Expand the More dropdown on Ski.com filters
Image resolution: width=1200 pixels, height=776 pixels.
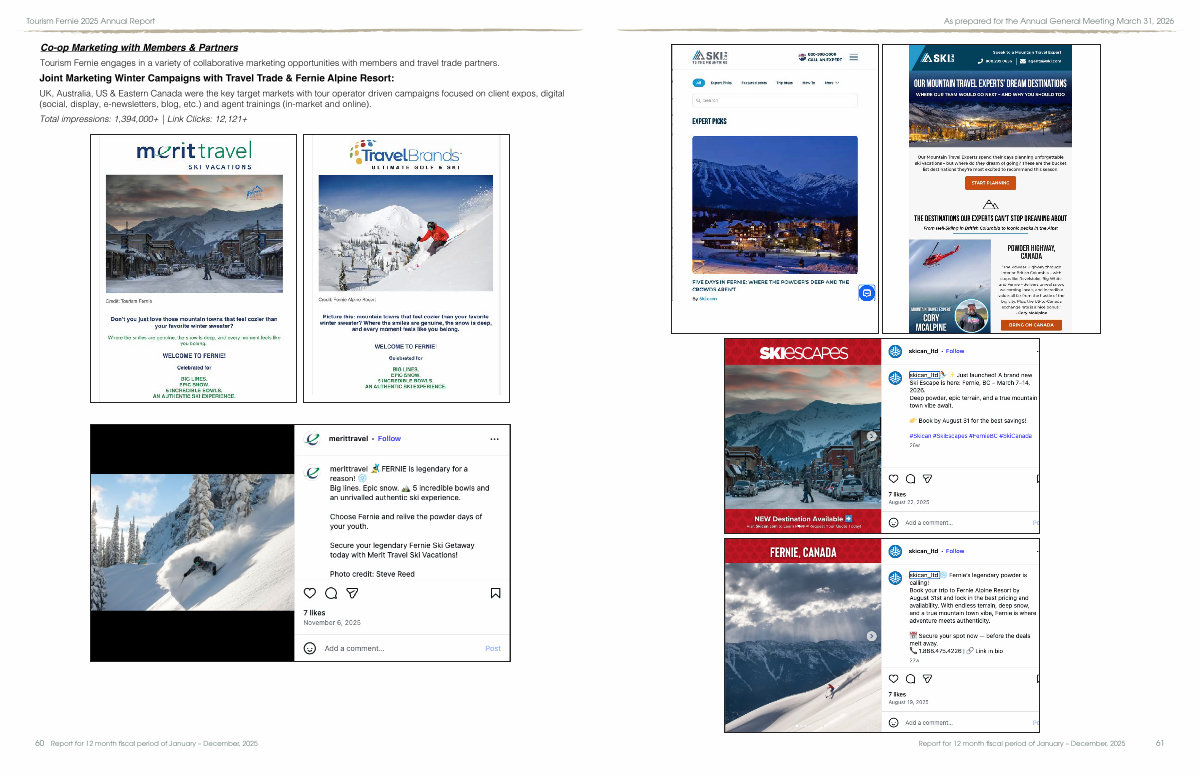(x=832, y=82)
